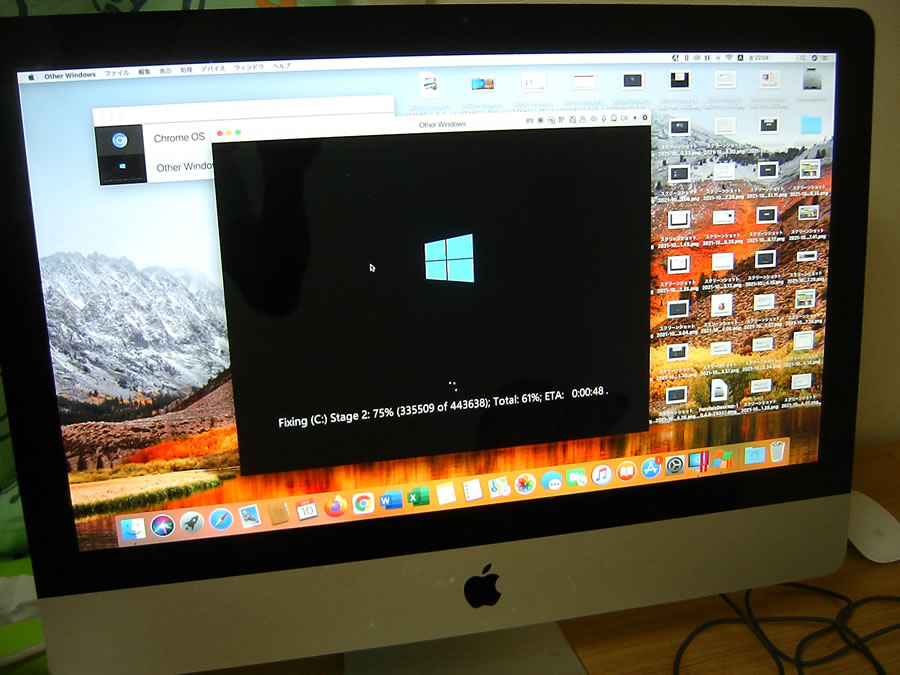Click the Windows VM icon in Dock
The height and width of the screenshot is (675, 900).
coord(722,459)
